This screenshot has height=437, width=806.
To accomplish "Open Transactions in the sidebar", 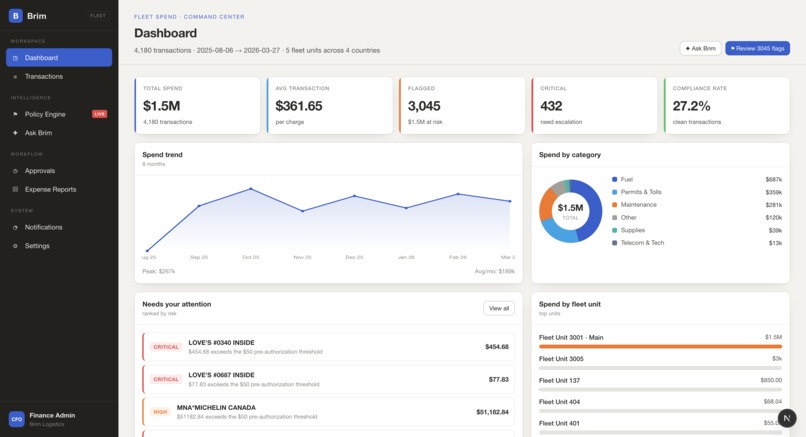I will click(x=59, y=77).
